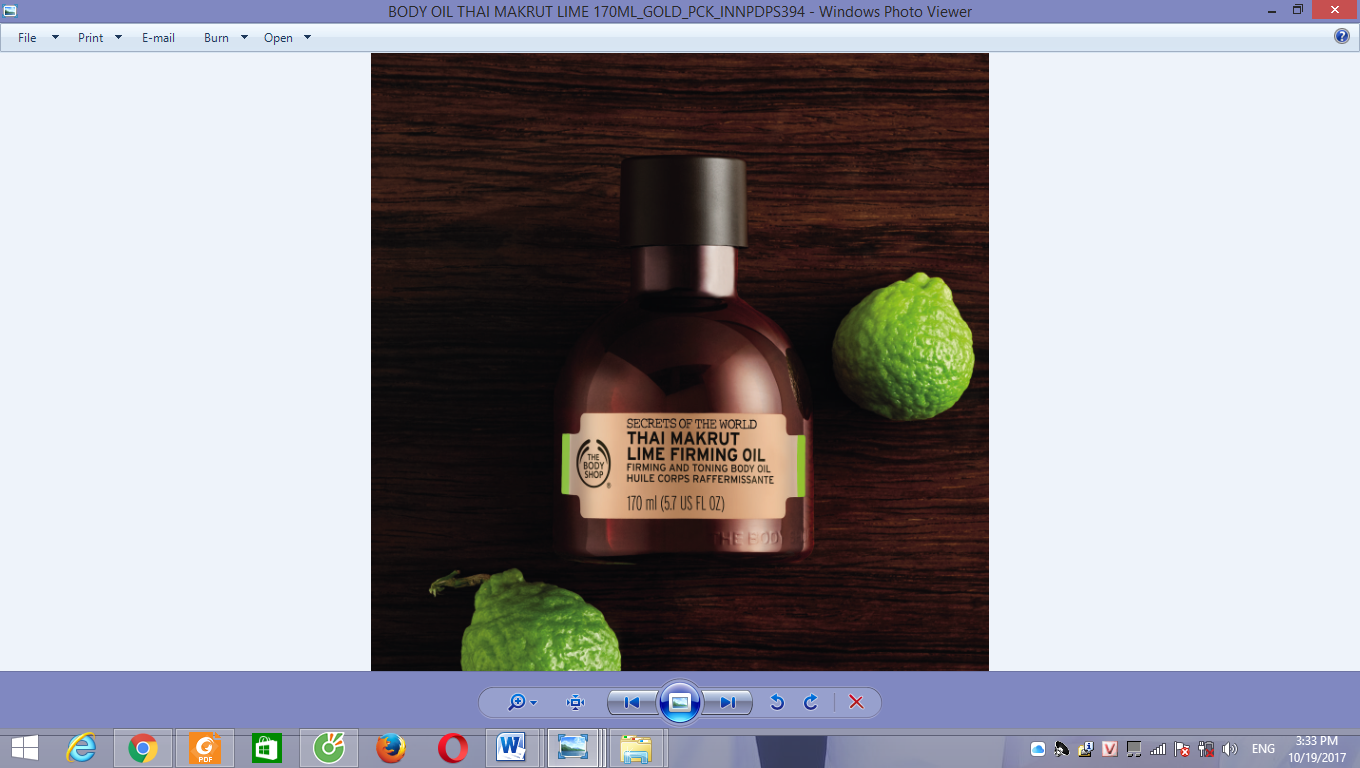Image resolution: width=1360 pixels, height=768 pixels.
Task: Start the slide show
Action: click(x=680, y=703)
